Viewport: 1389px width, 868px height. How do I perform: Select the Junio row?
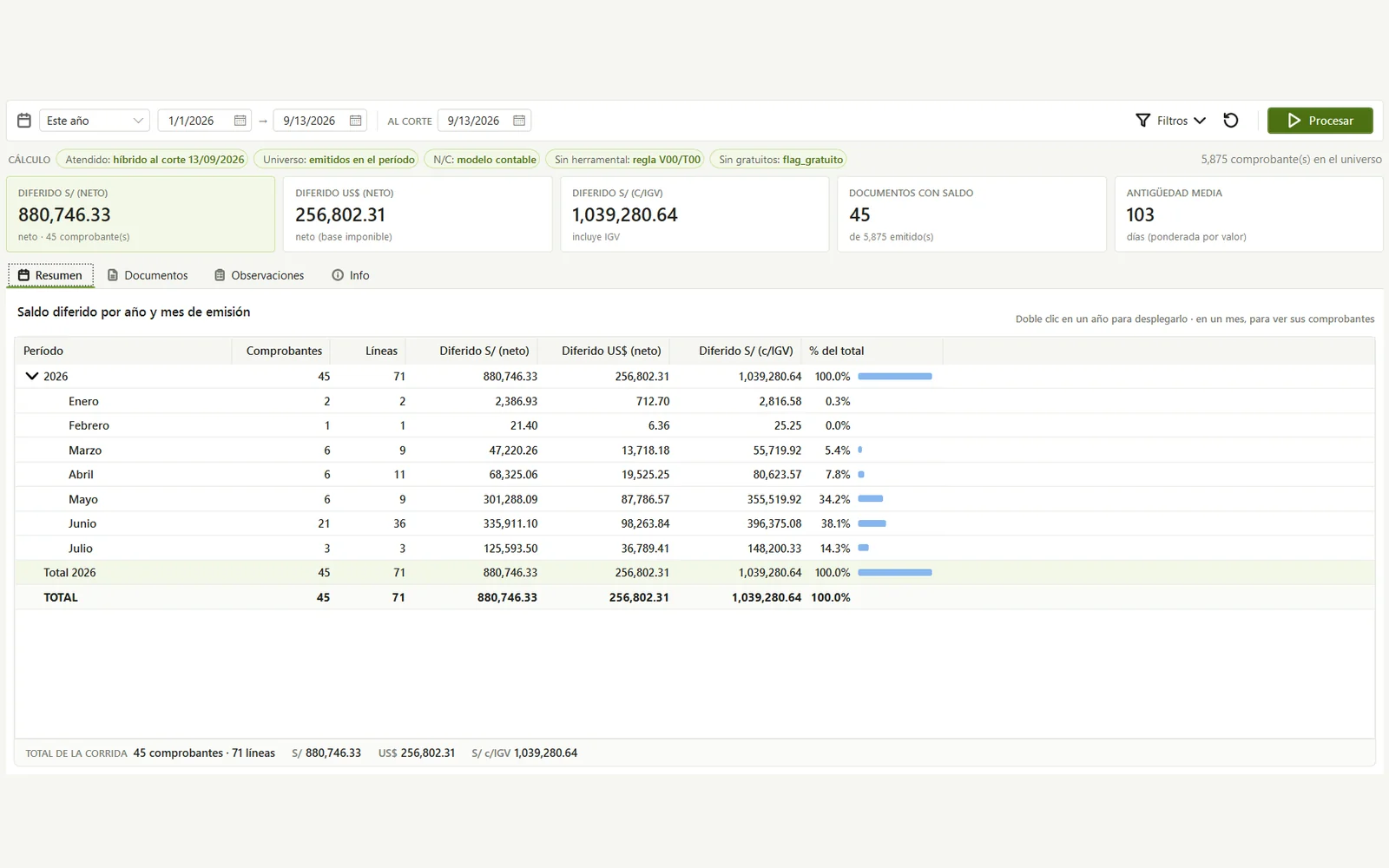pyautogui.click(x=694, y=523)
